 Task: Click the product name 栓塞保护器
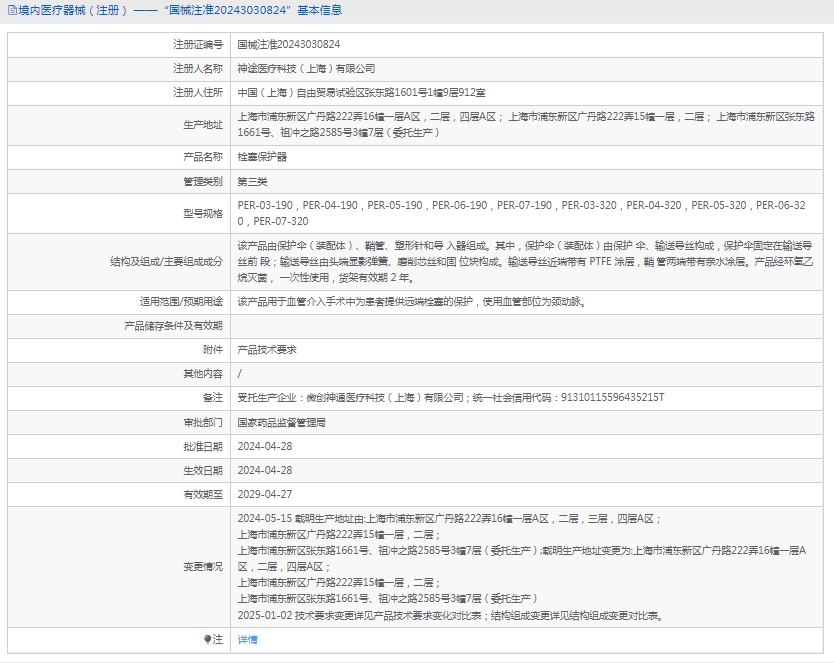click(262, 157)
